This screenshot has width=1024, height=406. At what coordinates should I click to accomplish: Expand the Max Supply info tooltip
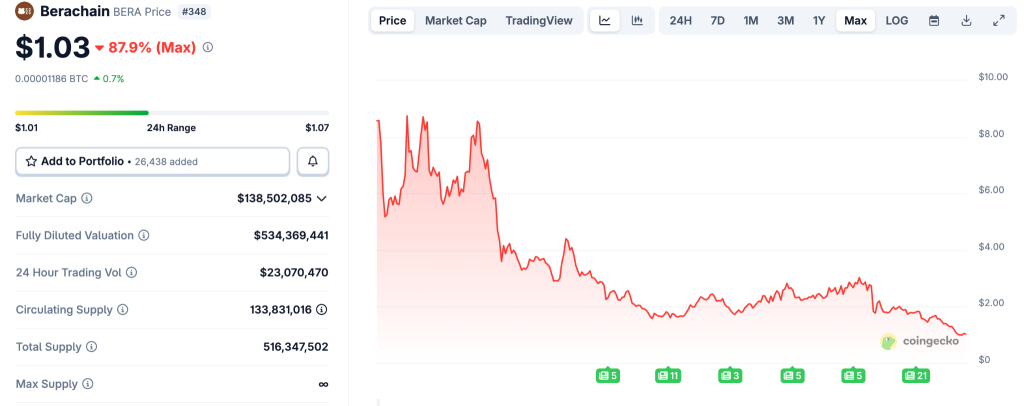[87, 384]
